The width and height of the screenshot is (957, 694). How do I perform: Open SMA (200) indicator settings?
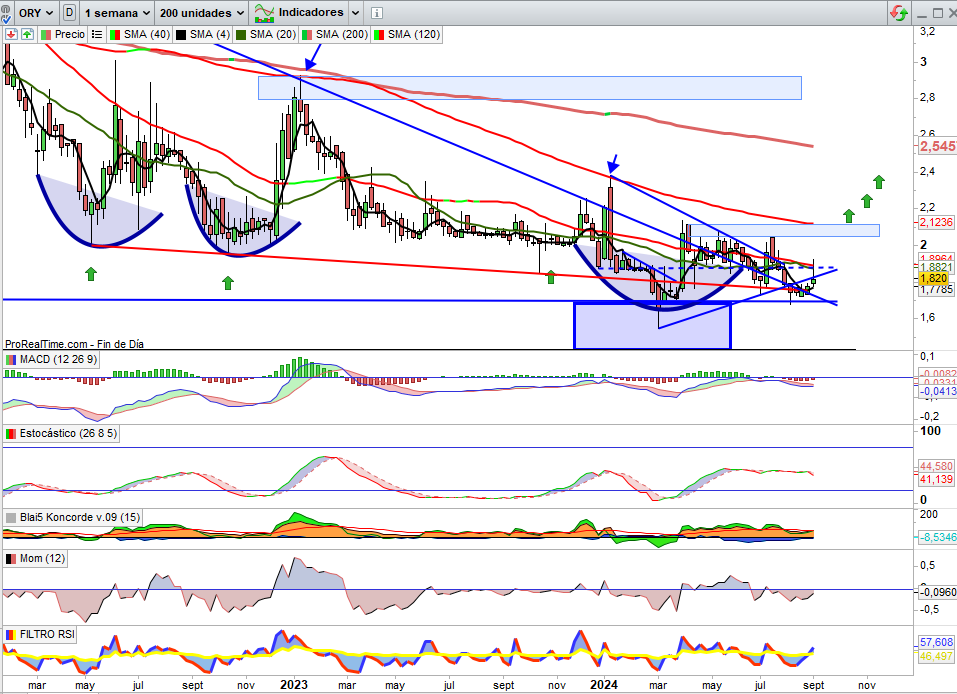tap(342, 34)
